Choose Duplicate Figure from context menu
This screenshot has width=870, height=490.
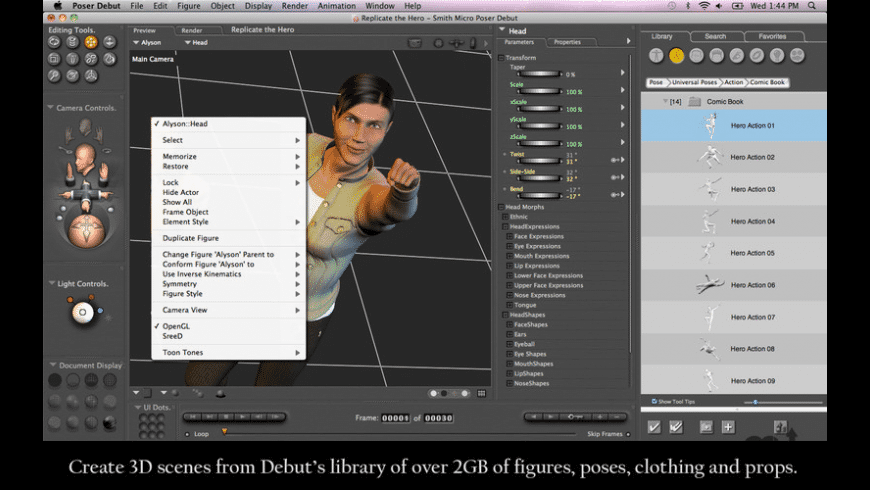190,238
